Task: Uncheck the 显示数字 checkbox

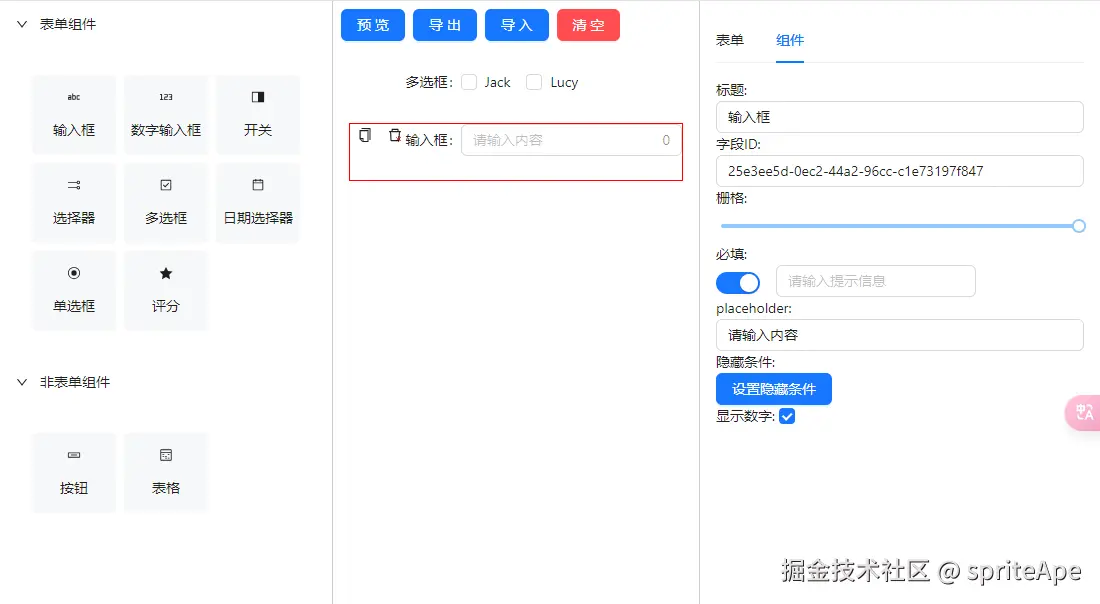Action: [787, 417]
